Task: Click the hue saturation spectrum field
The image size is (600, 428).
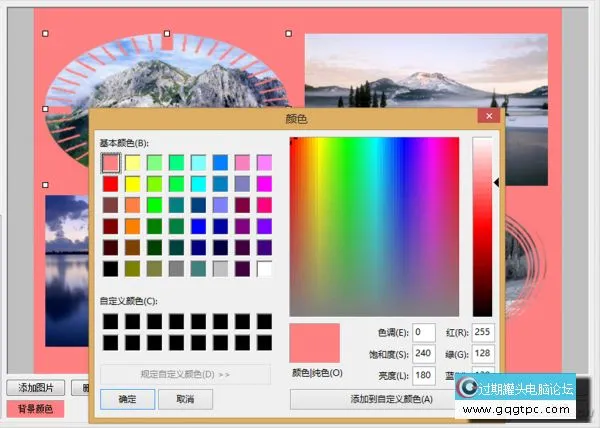Action: pyautogui.click(x=374, y=226)
